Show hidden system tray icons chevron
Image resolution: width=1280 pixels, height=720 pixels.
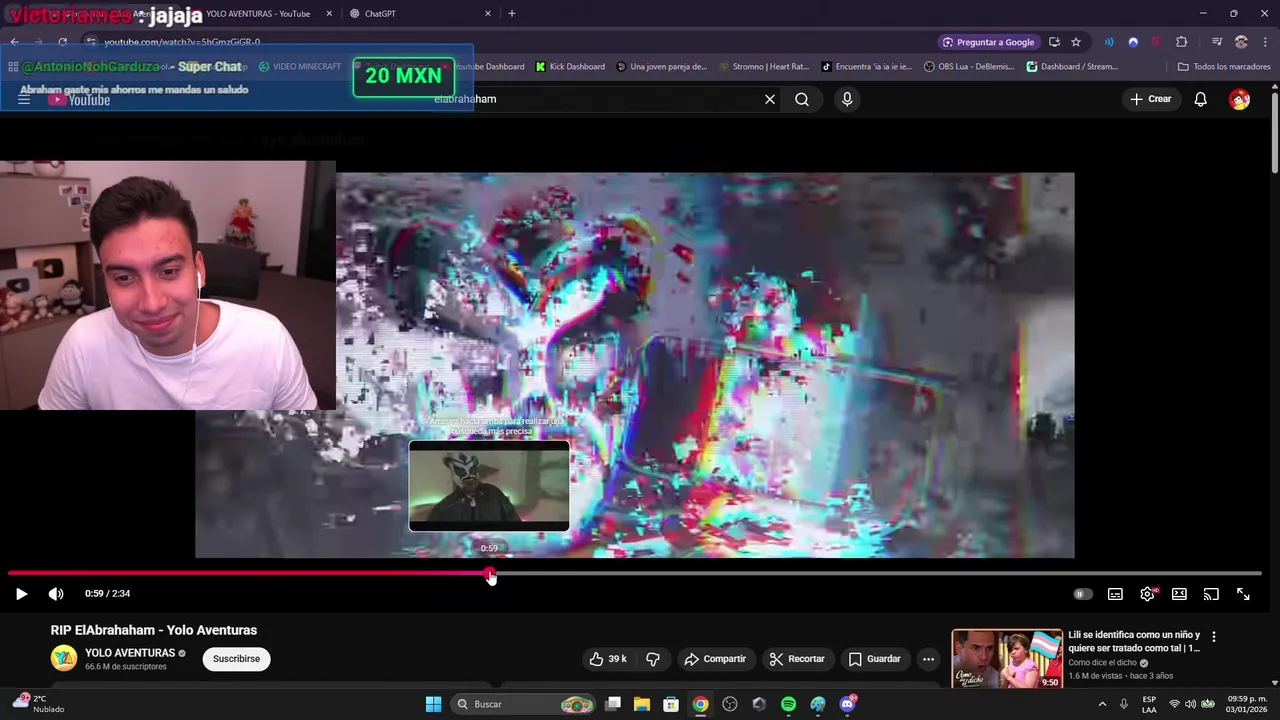pos(1102,704)
